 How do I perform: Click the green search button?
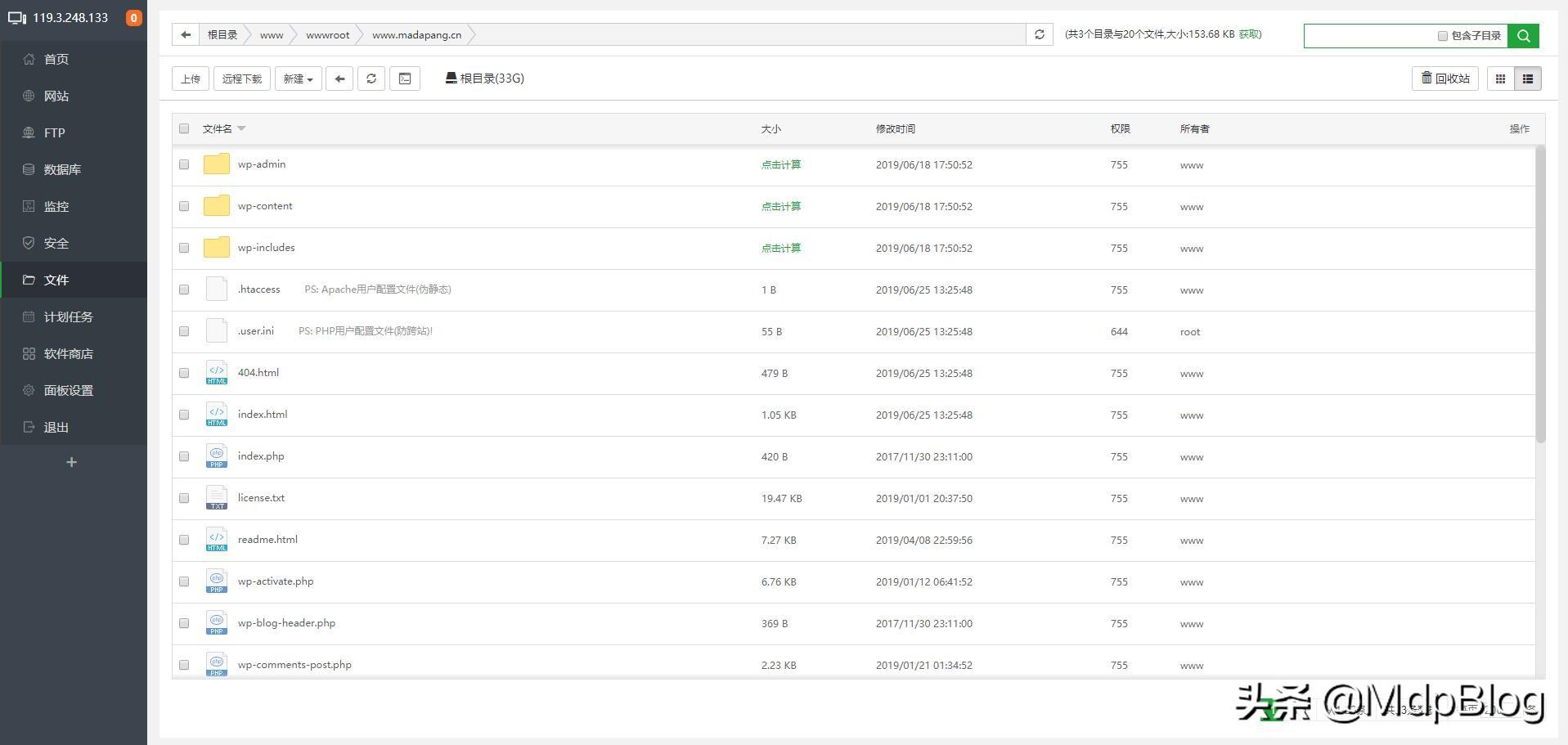[1523, 35]
